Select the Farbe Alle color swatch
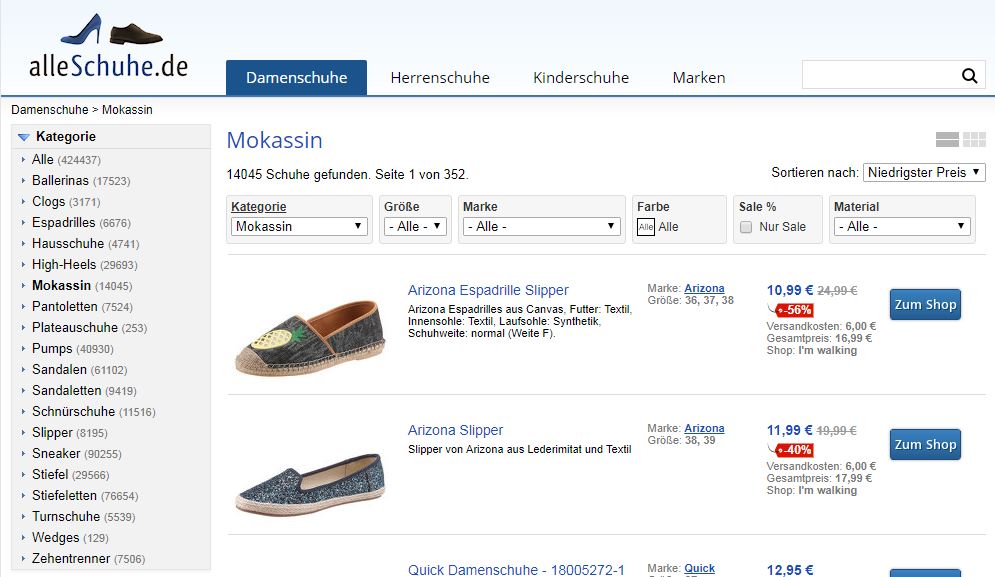The width and height of the screenshot is (995, 577). pyautogui.click(x=646, y=227)
